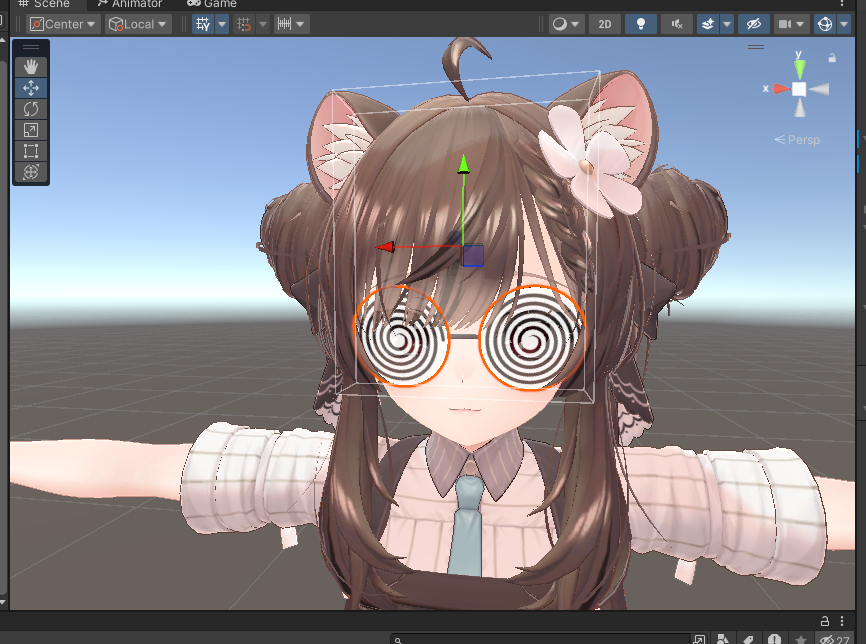Open the scene effects dropdown arrow

(x=727, y=24)
